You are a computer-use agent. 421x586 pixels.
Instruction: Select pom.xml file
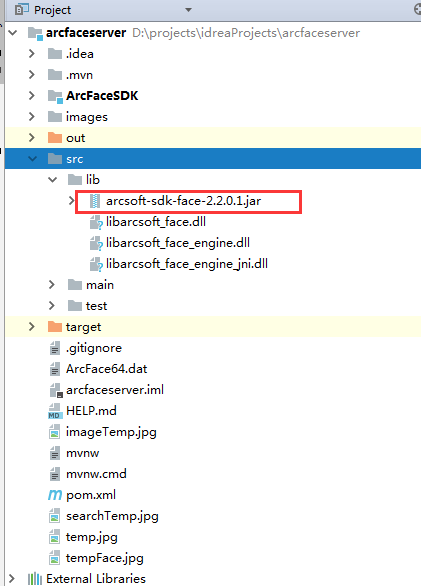(91, 495)
